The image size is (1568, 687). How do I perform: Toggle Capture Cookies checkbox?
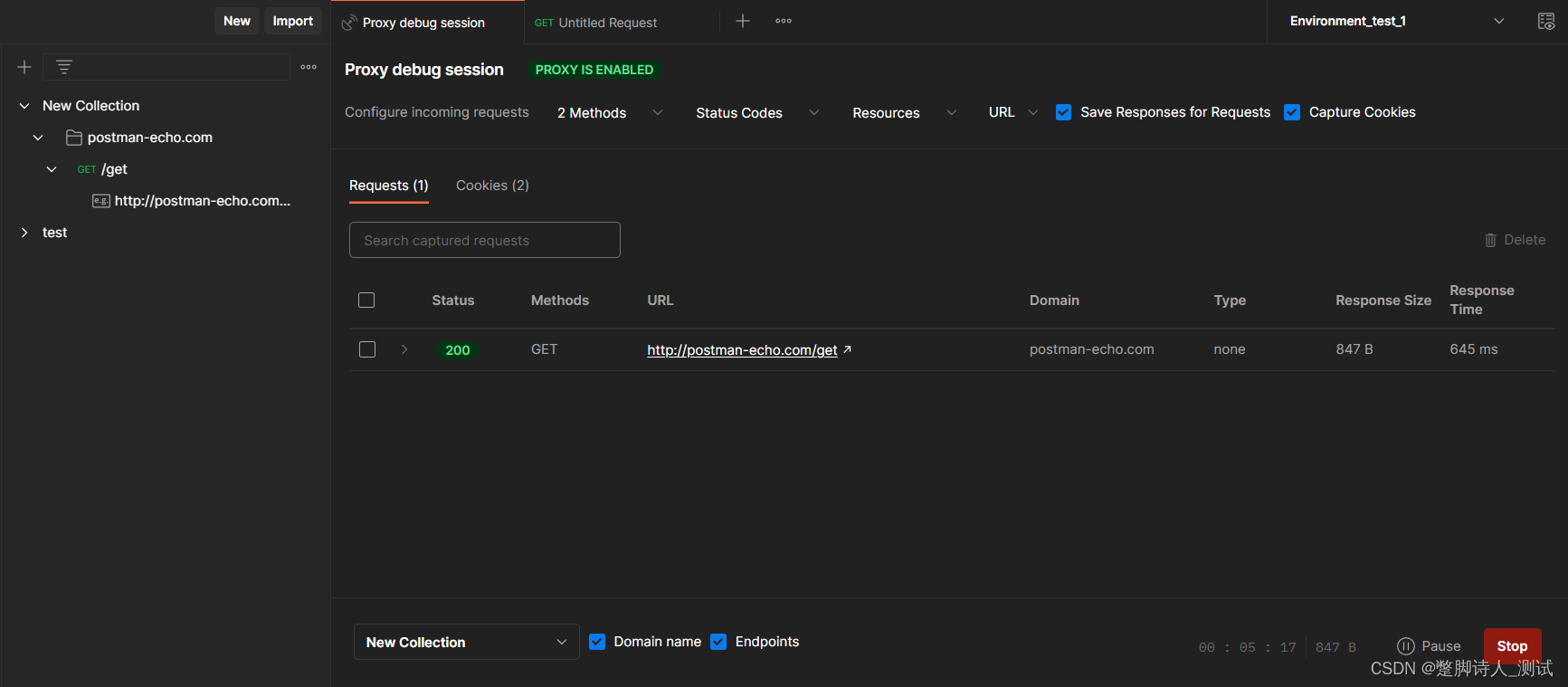[1292, 112]
